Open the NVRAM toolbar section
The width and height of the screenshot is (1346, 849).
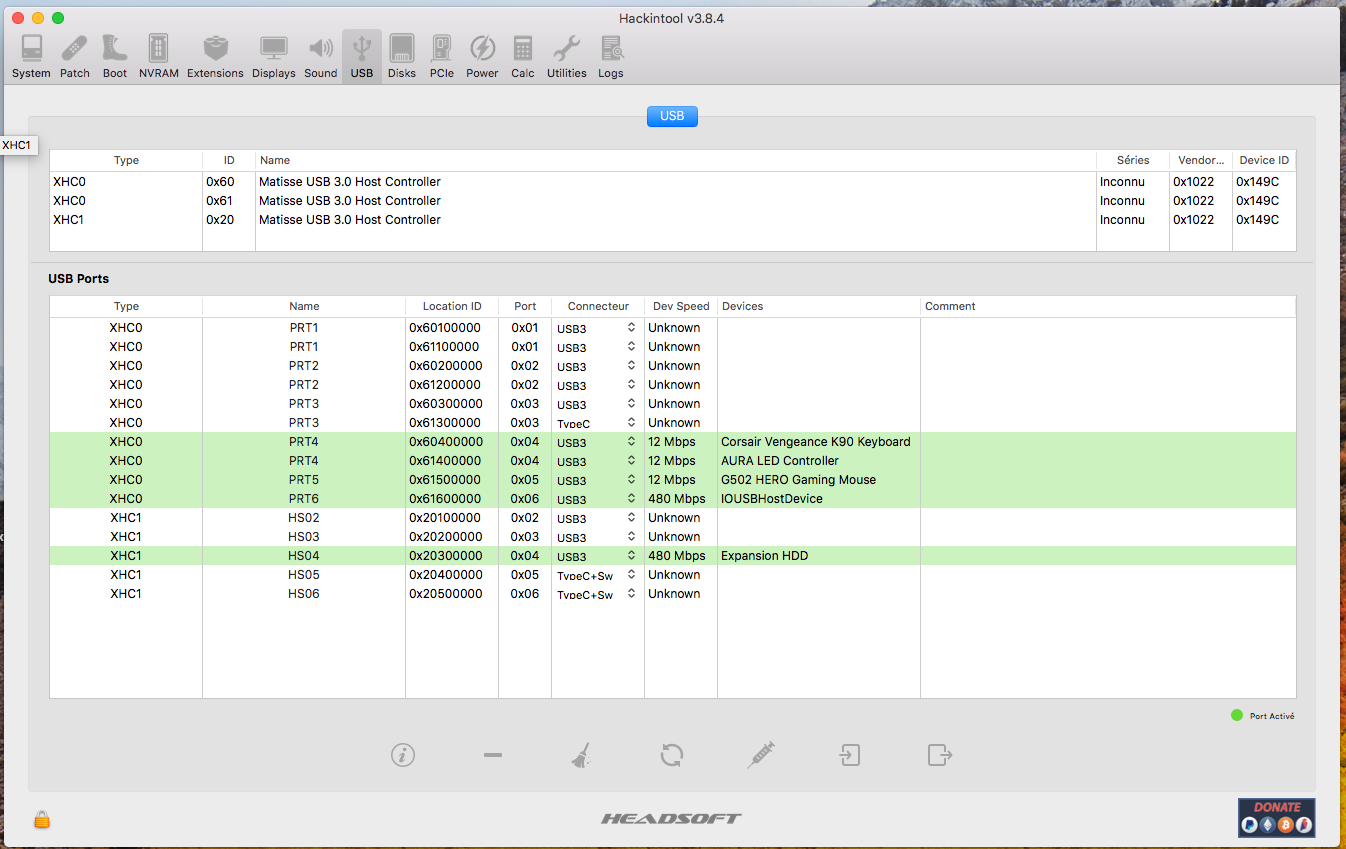pyautogui.click(x=158, y=56)
